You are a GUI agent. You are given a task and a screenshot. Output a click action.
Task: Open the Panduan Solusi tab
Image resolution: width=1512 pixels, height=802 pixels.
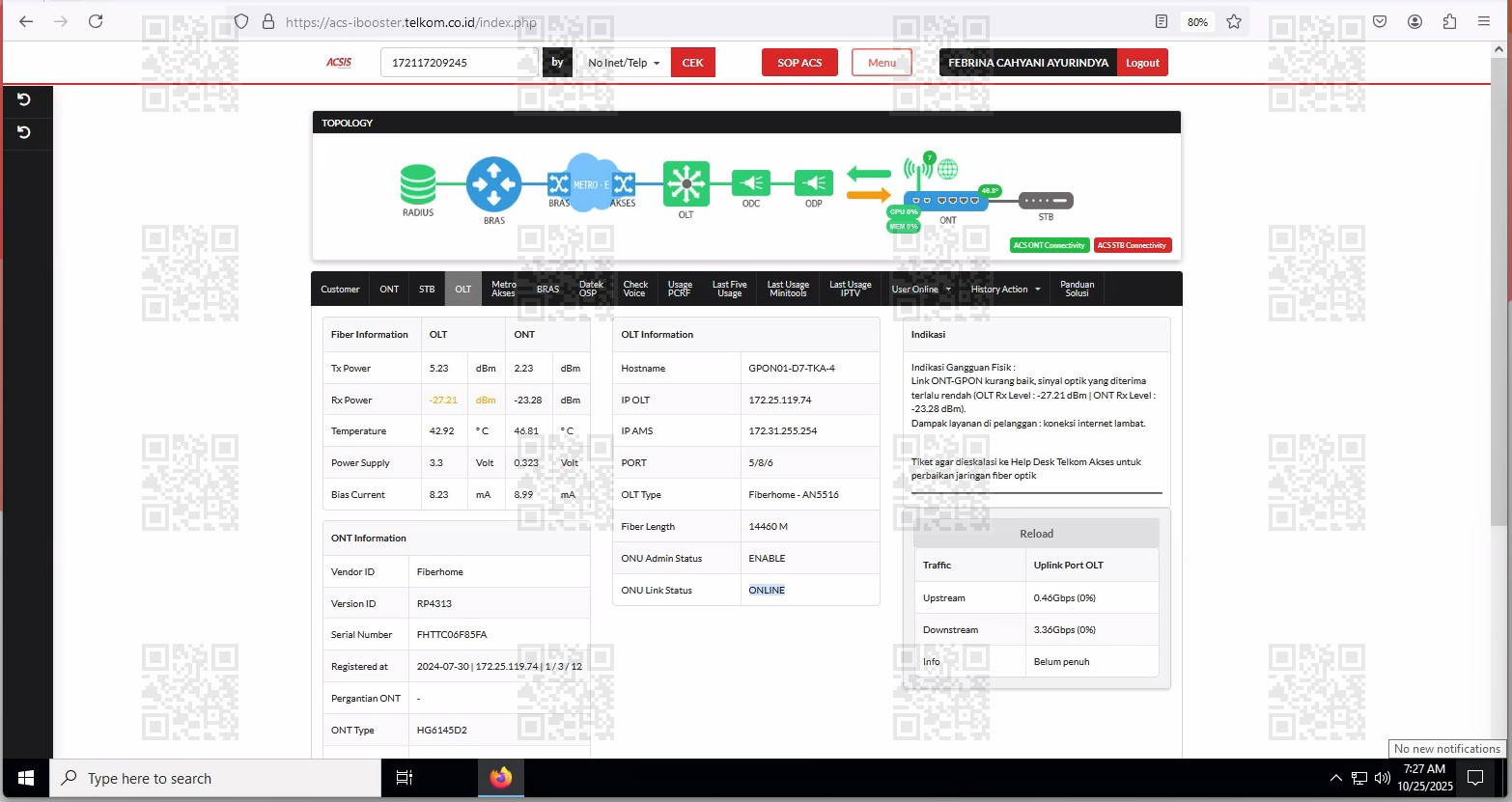point(1078,290)
